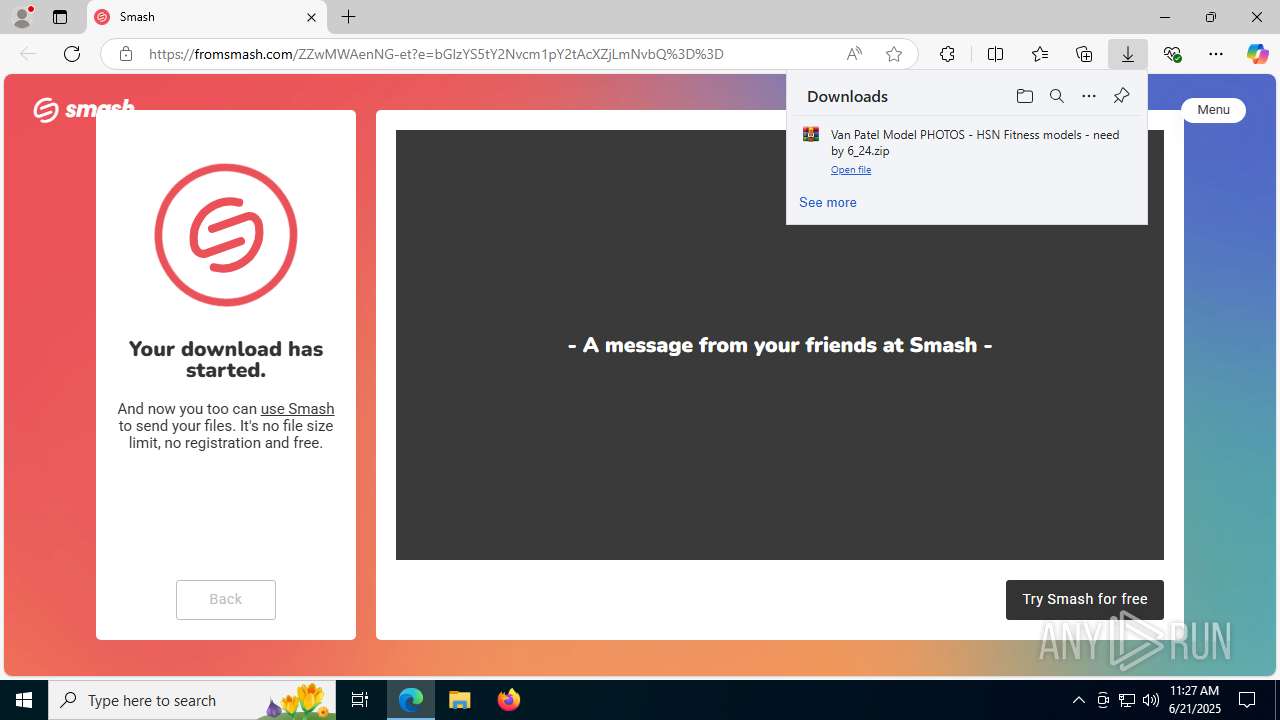Follow the 'use Smash' link
This screenshot has width=1280, height=720.
point(297,409)
